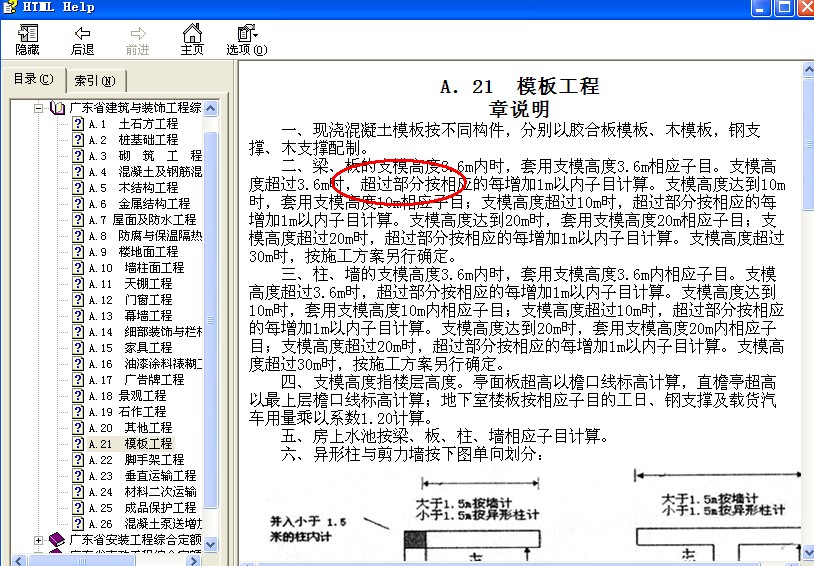This screenshot has height=566, width=814.
Task: Open topic A.15 家具工程
Action: click(x=130, y=347)
